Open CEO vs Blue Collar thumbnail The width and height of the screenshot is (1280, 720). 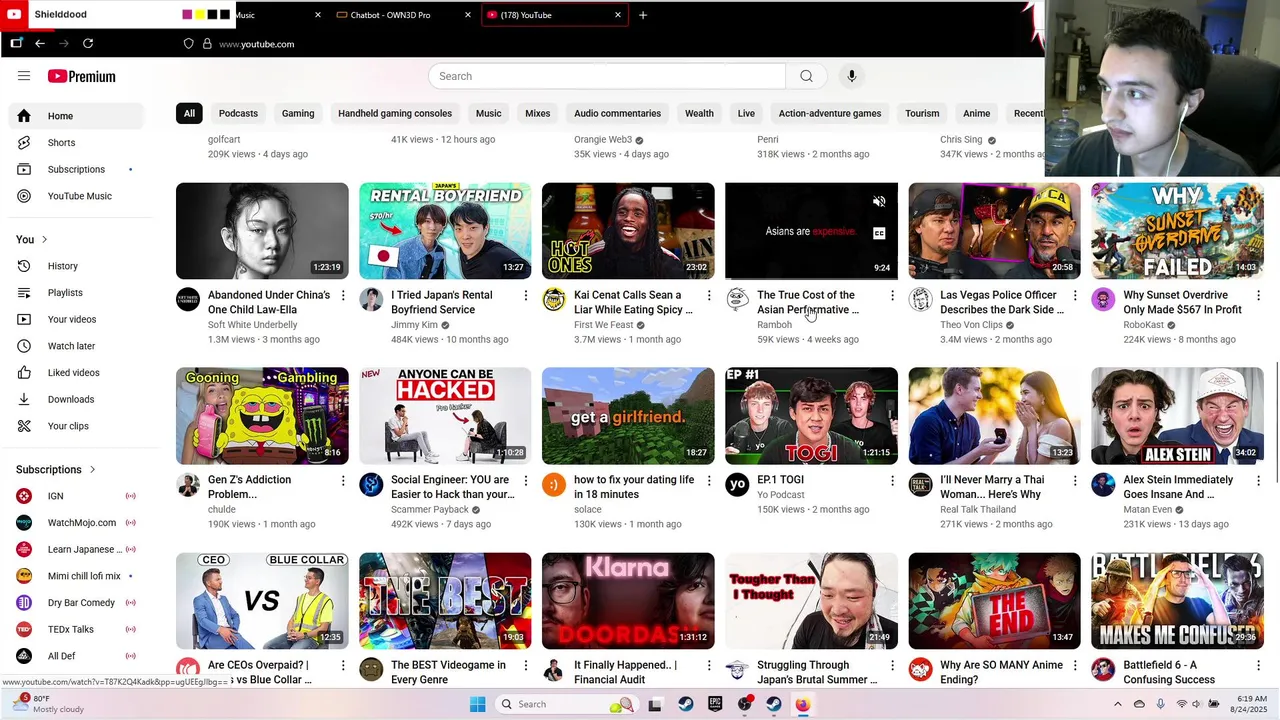[262, 601]
